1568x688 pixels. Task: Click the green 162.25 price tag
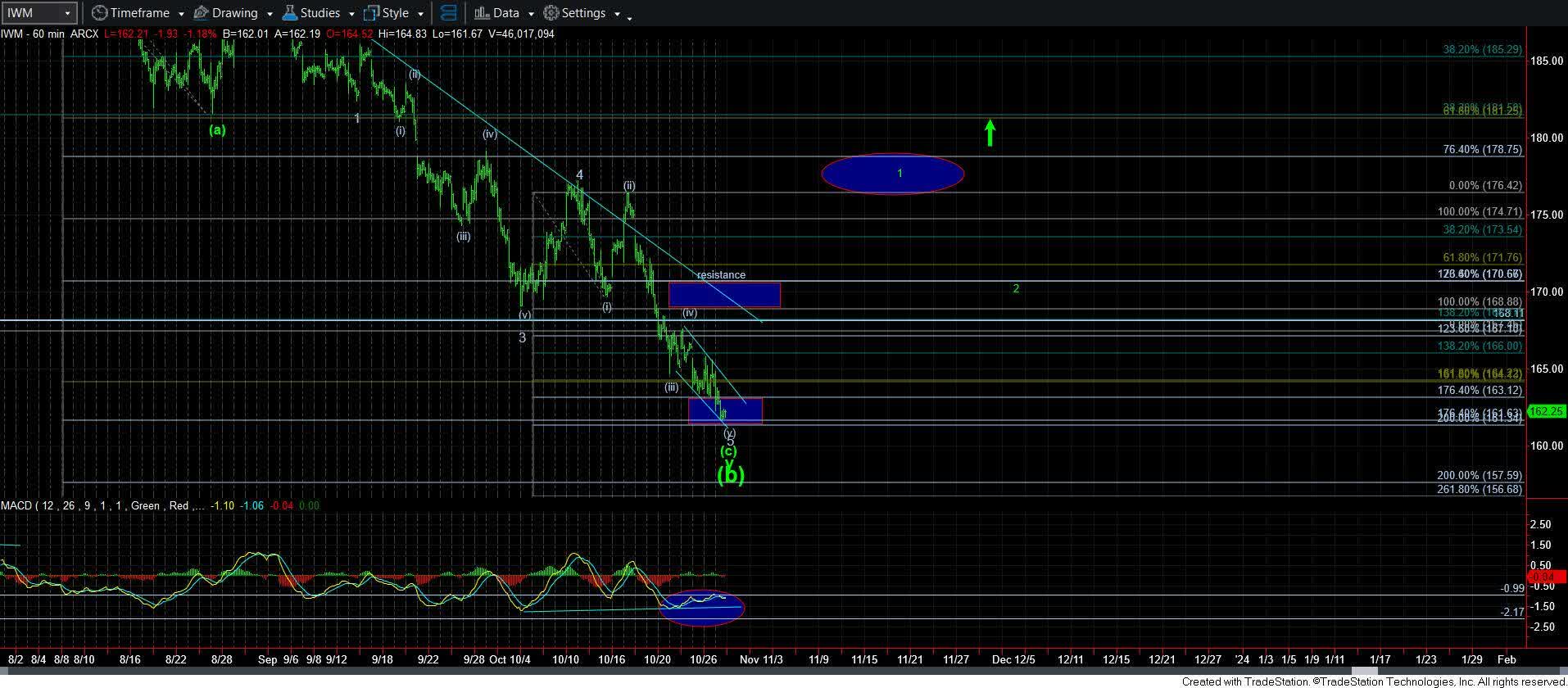click(1547, 411)
